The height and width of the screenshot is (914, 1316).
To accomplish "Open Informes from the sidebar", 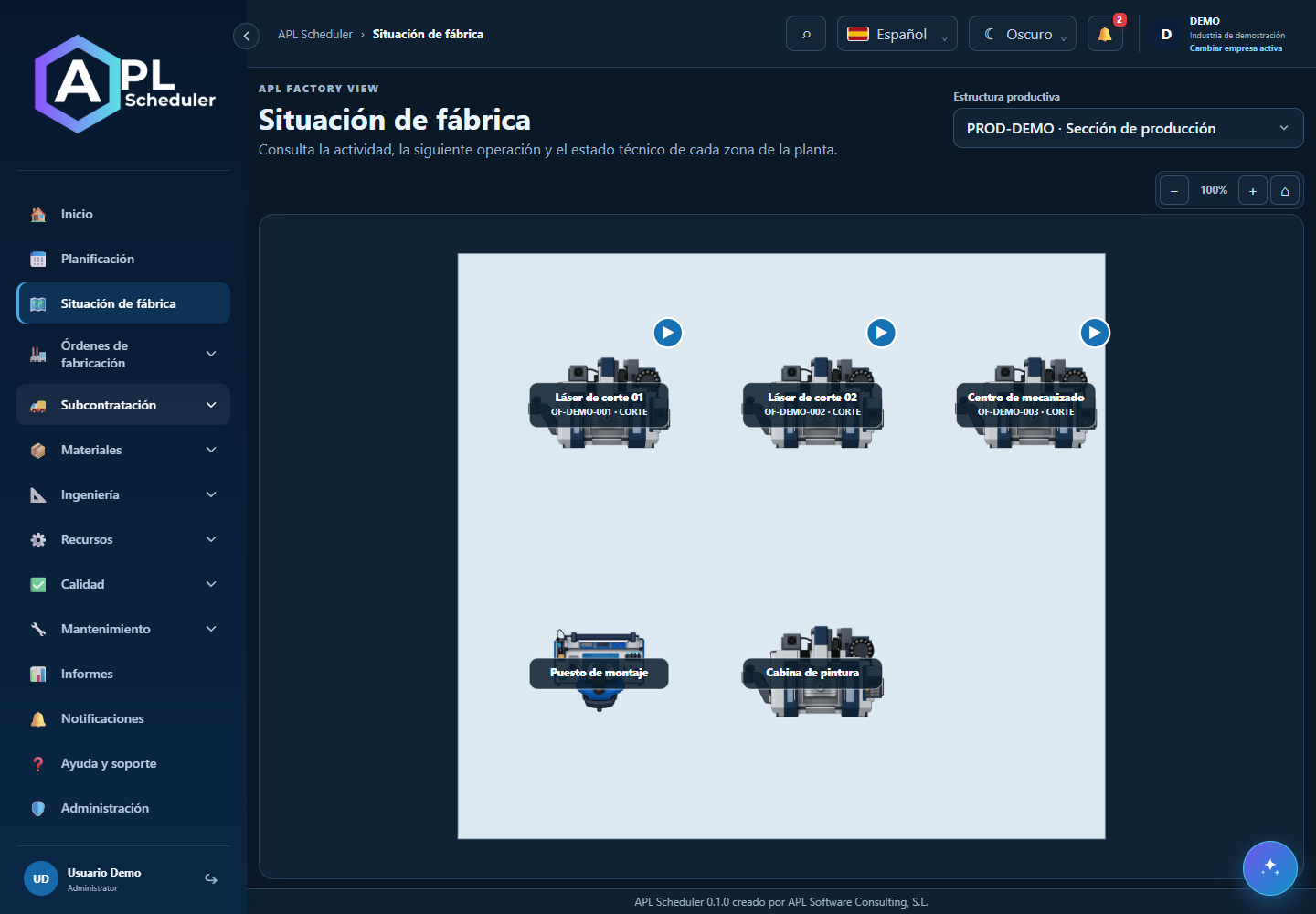I will (123, 674).
